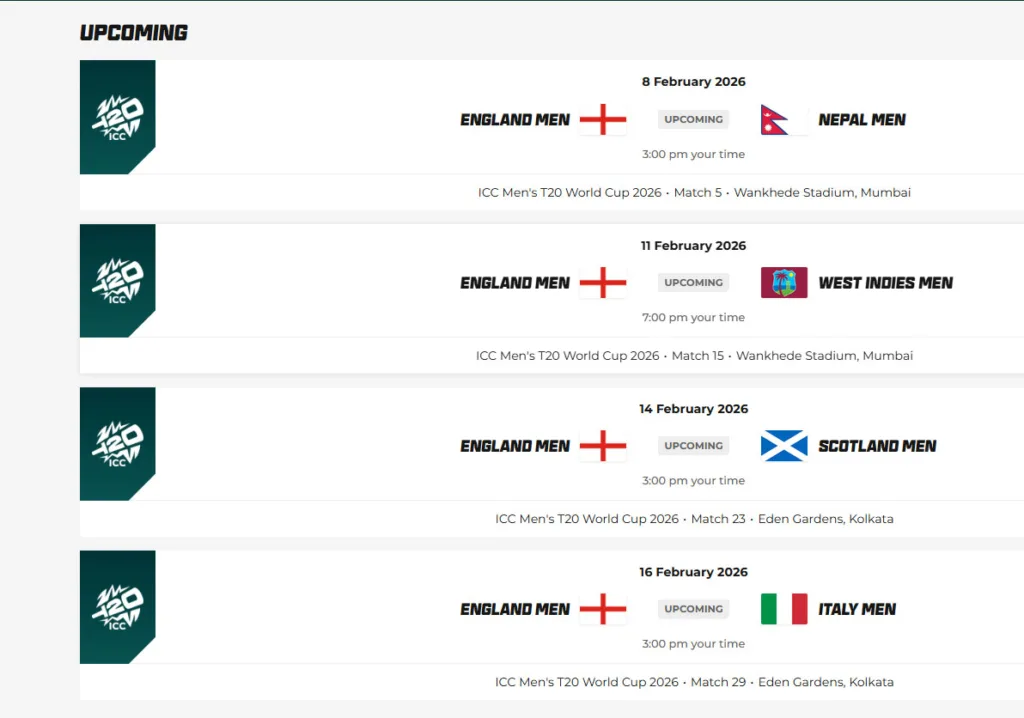Click the T20 ICC logo on the Nepal match card

pyautogui.click(x=117, y=117)
